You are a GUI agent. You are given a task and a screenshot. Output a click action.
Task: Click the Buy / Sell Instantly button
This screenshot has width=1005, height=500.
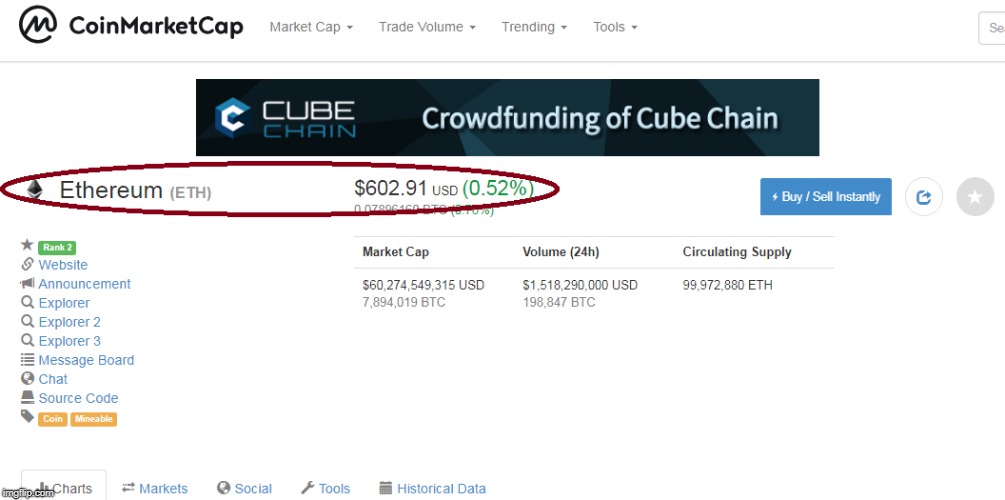click(826, 197)
